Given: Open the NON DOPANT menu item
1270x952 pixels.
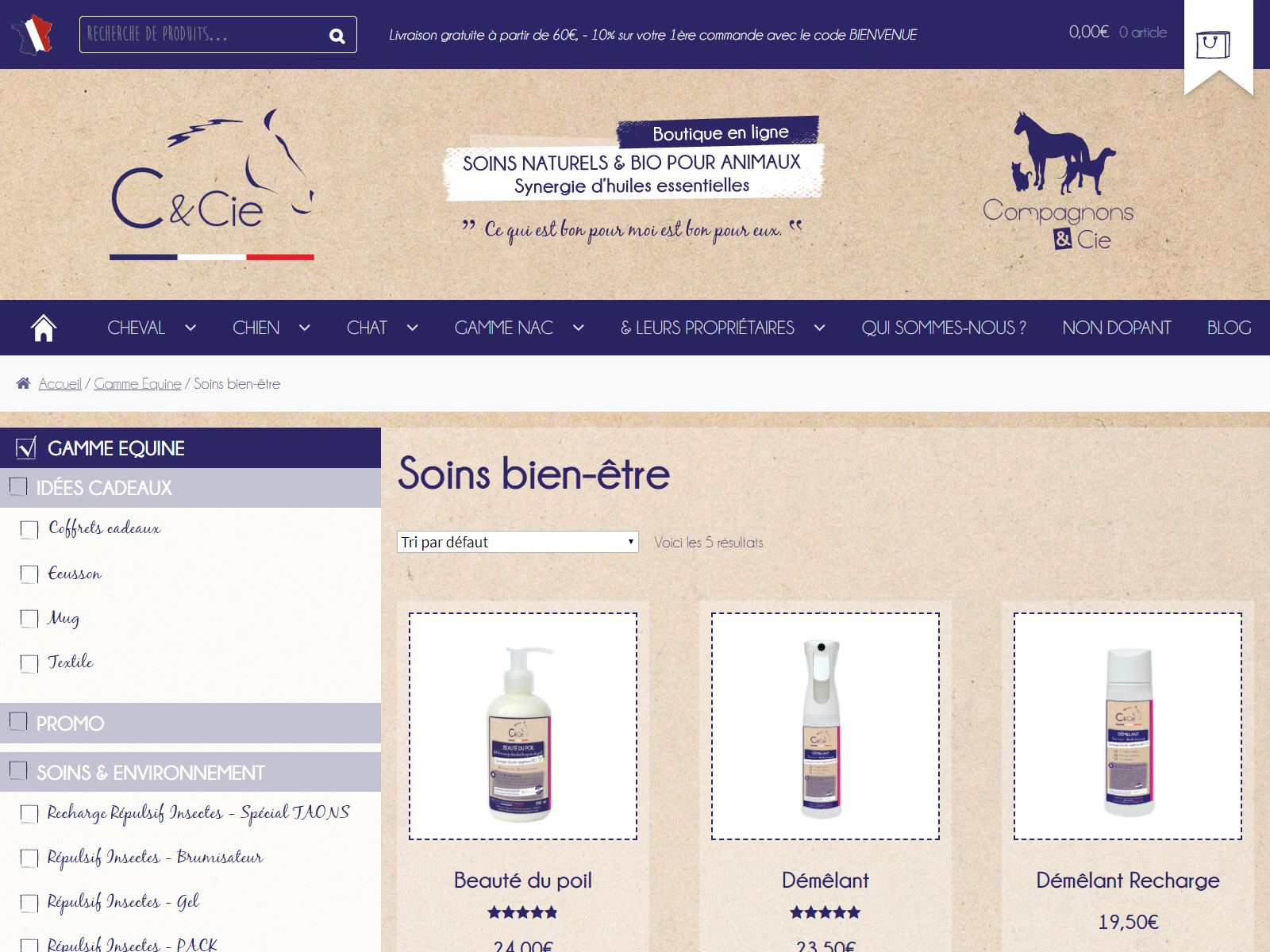Looking at the screenshot, I should (x=1116, y=328).
